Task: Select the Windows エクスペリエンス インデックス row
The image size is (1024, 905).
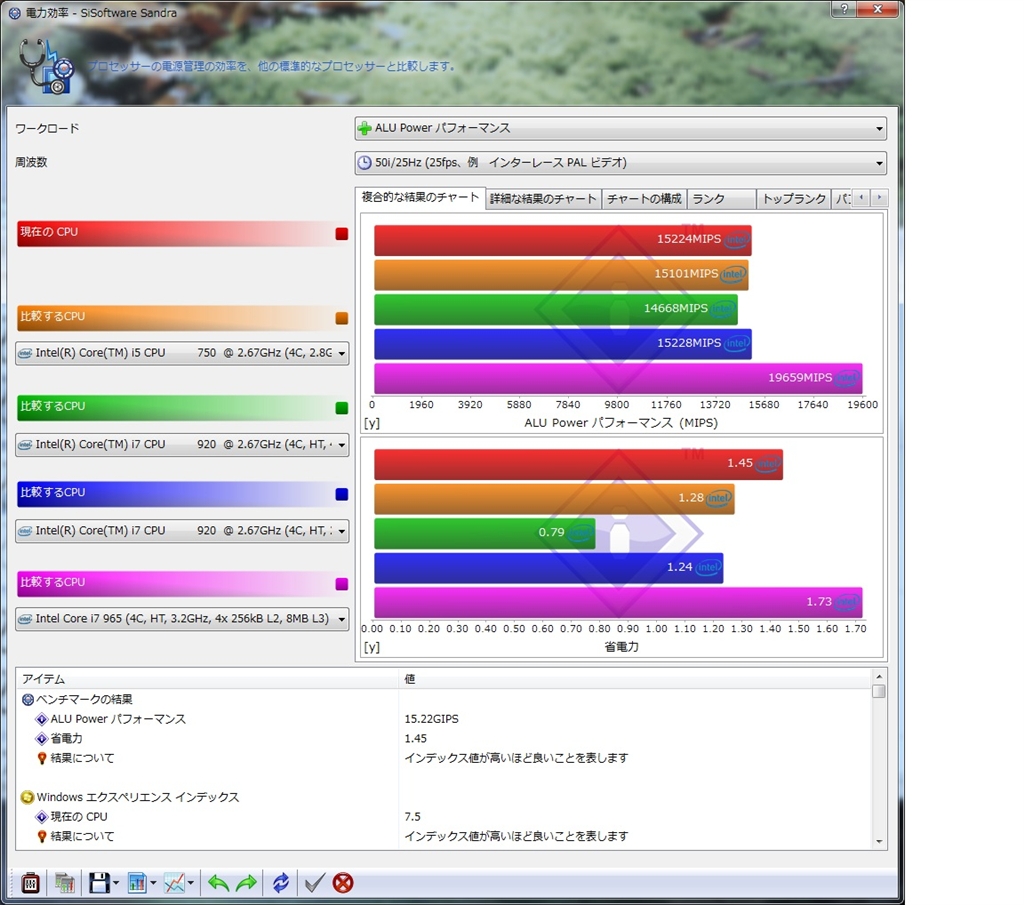Action: [444, 797]
